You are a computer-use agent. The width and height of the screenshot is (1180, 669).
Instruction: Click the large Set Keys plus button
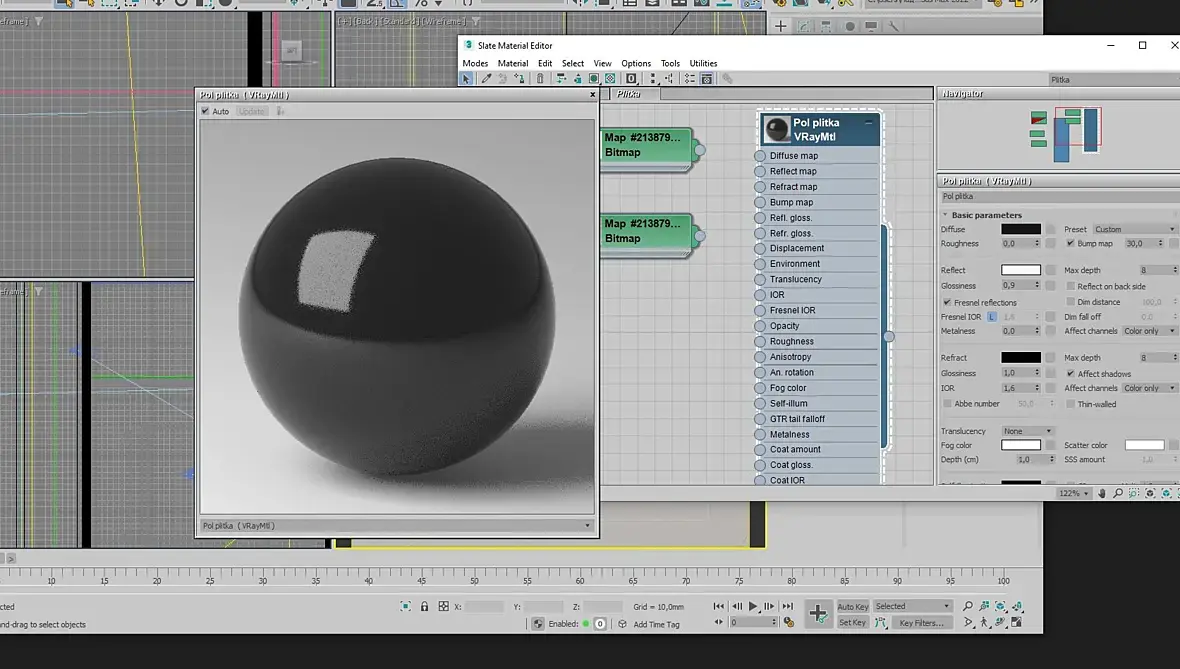pyautogui.click(x=818, y=613)
